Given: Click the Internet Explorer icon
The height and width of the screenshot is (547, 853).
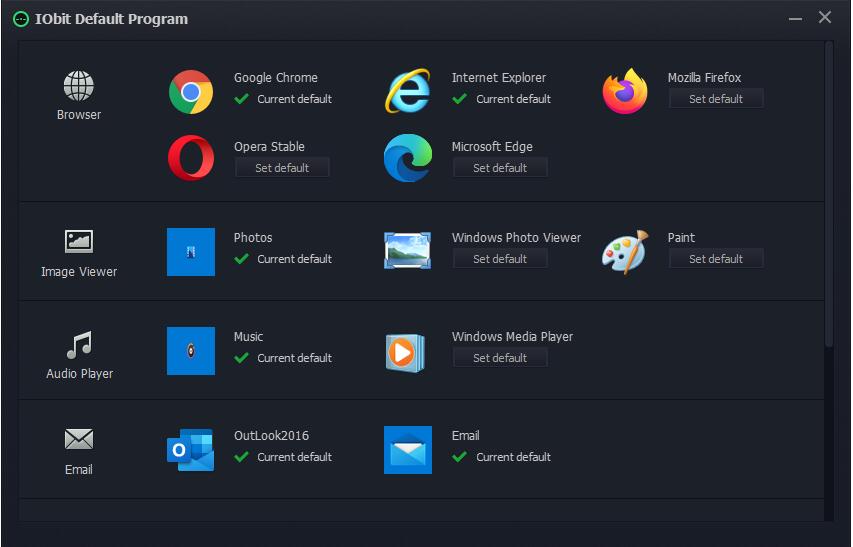Looking at the screenshot, I should point(408,91).
